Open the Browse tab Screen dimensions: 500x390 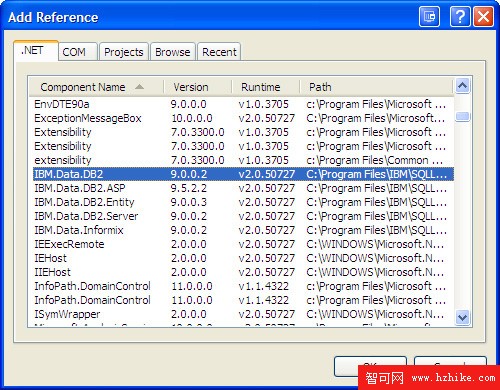pos(172,52)
